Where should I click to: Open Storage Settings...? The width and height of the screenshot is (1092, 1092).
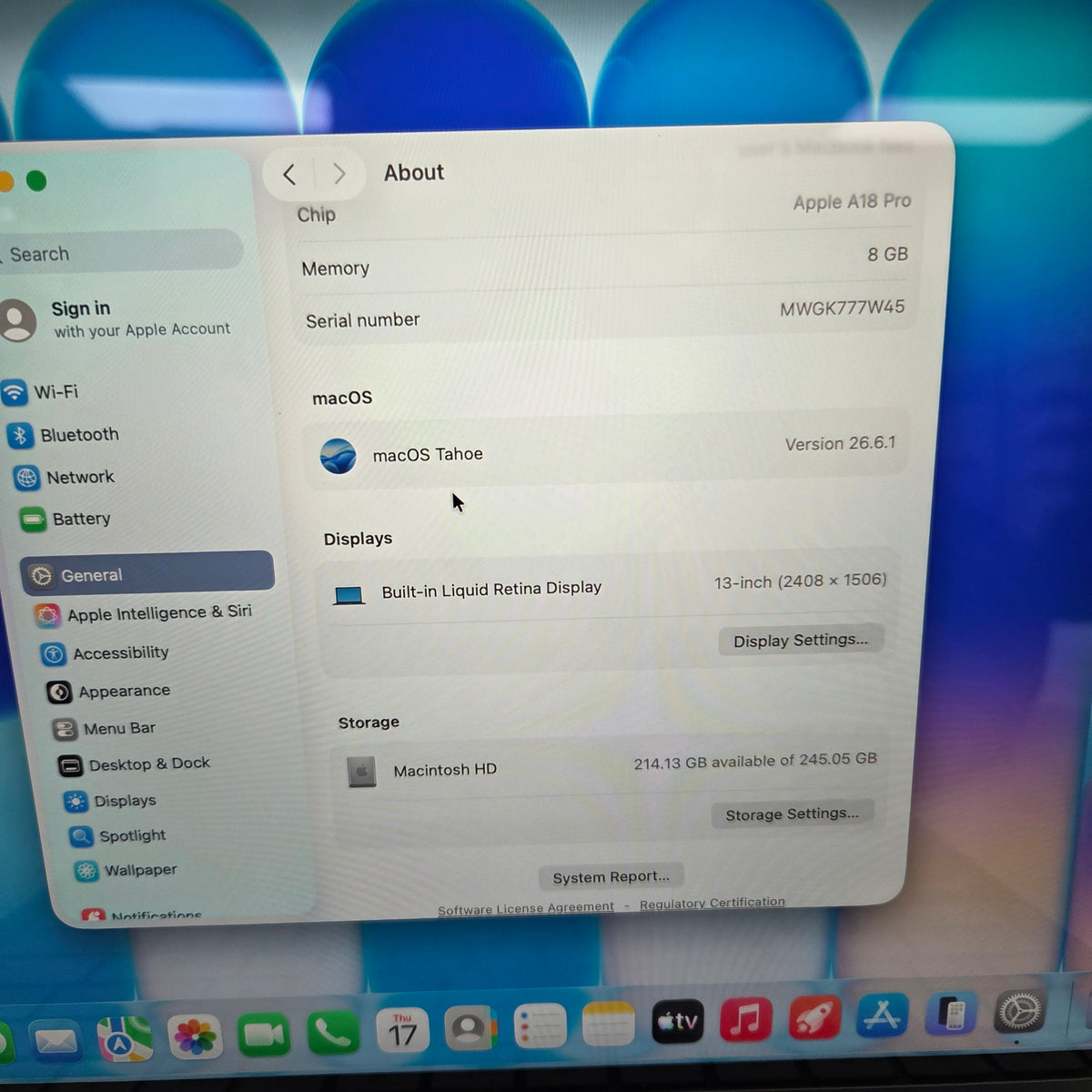click(792, 814)
